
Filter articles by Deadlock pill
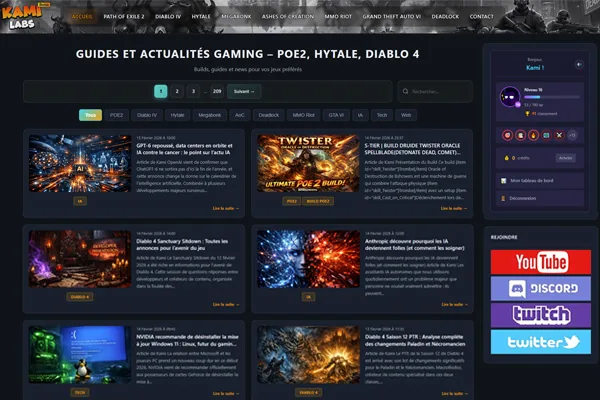coord(269,115)
